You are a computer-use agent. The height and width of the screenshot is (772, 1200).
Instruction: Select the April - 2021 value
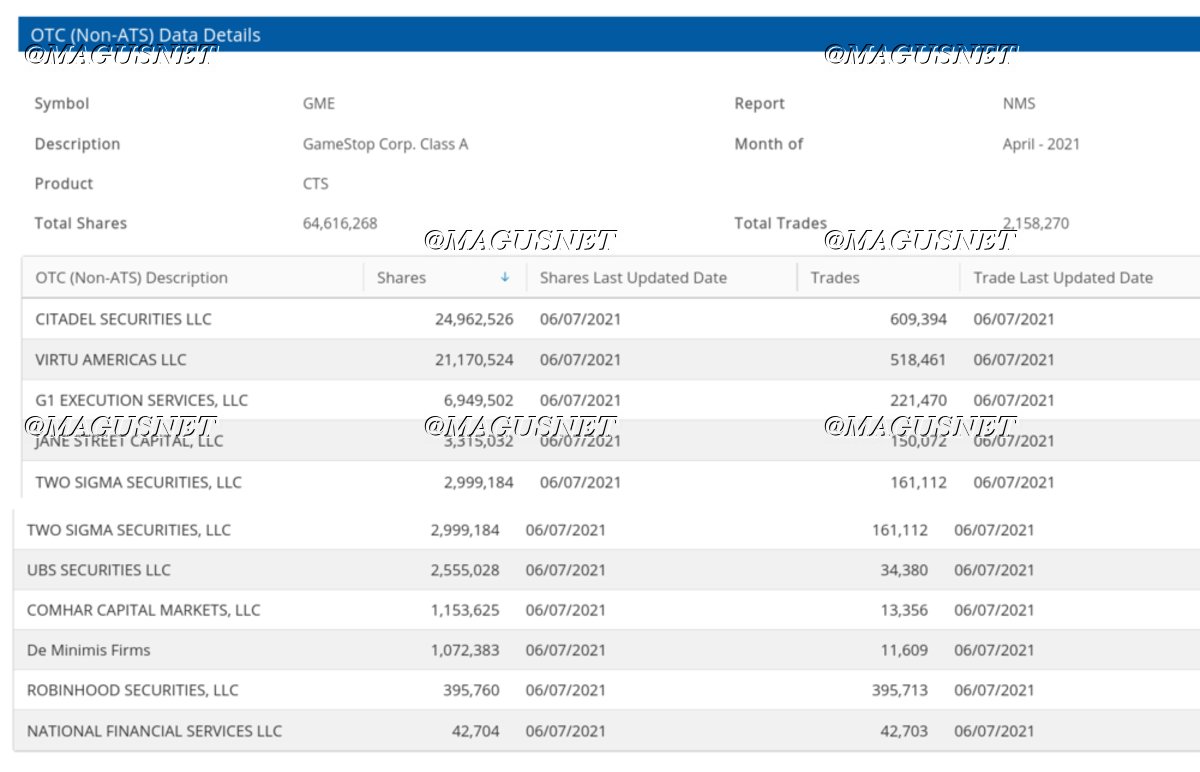[x=1041, y=144]
